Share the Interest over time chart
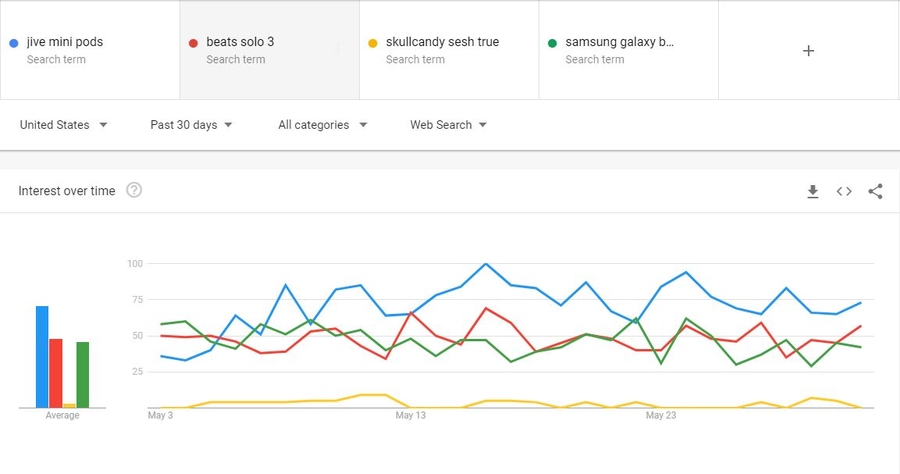 (x=875, y=192)
